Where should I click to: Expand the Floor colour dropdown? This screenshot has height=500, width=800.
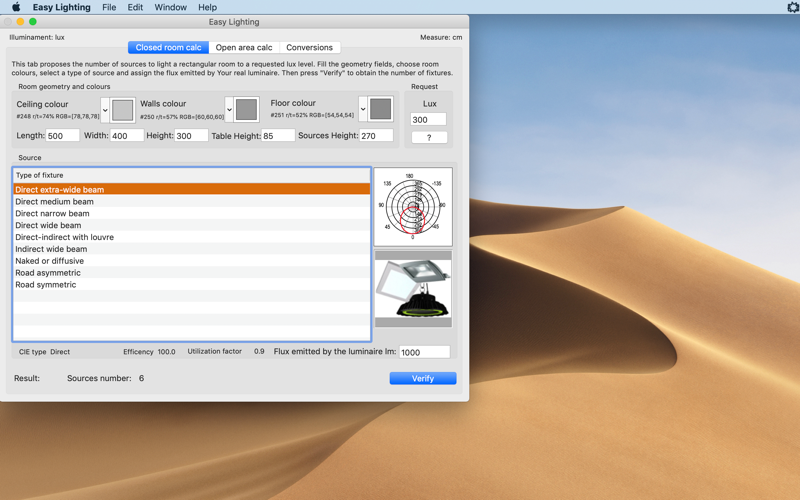coord(363,109)
